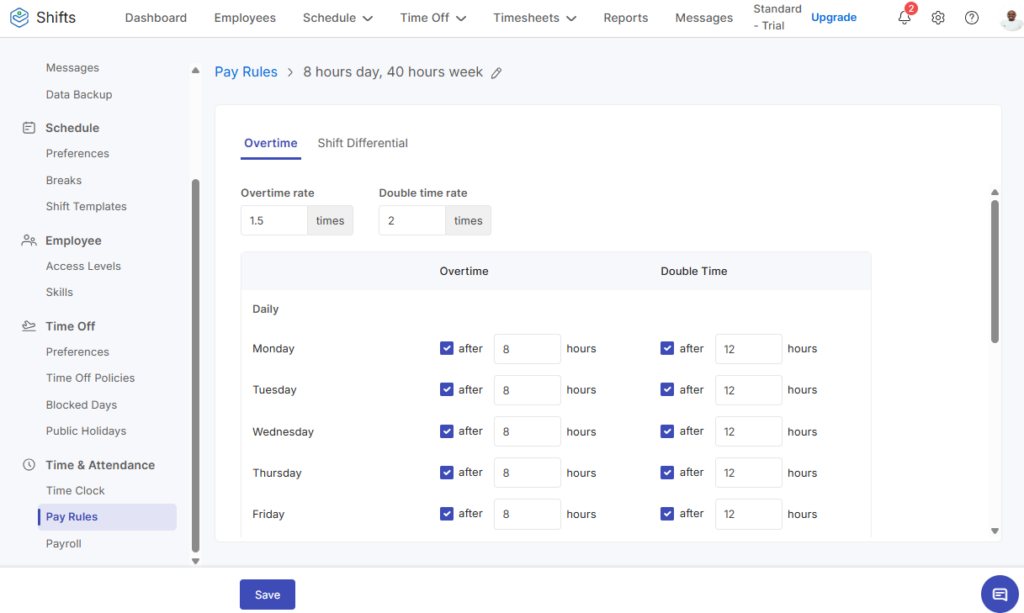The width and height of the screenshot is (1024, 613).
Task: Click Friday double time hours field
Action: [x=748, y=514]
